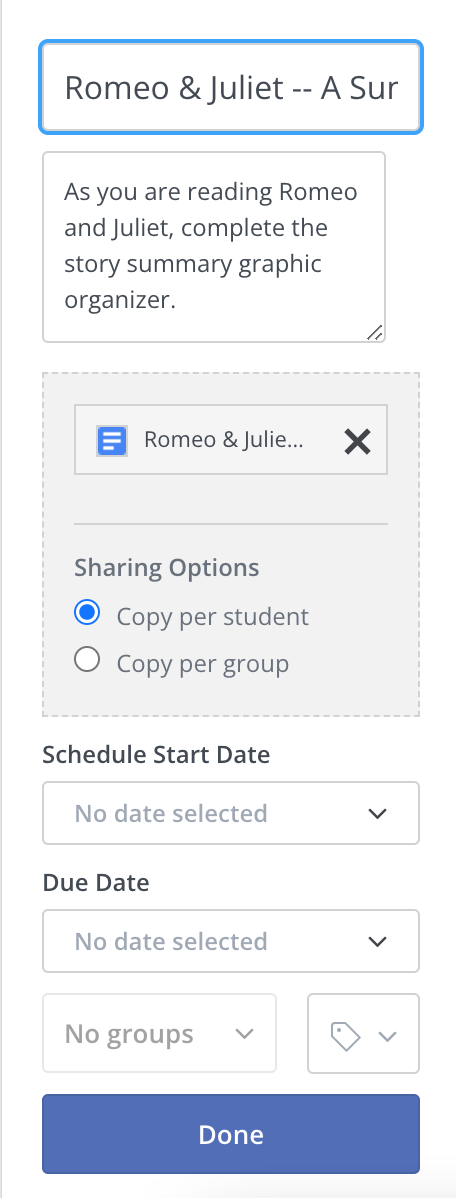Screen dimensions: 456x1198
Task: Select Copy per student radio button
Action: coord(87,613)
